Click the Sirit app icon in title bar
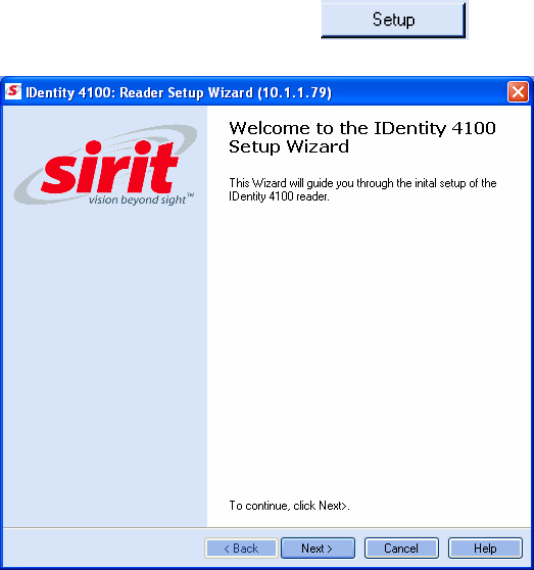The height and width of the screenshot is (570, 534). pyautogui.click(x=13, y=91)
